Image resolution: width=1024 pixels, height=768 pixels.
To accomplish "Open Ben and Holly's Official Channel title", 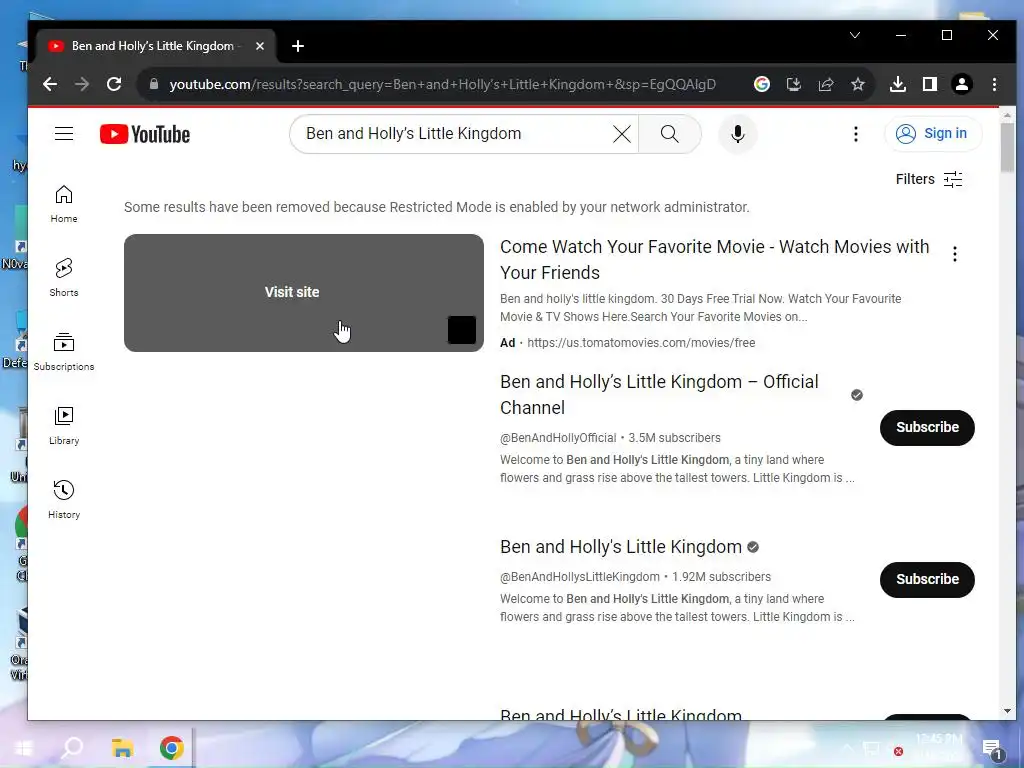I will click(659, 394).
